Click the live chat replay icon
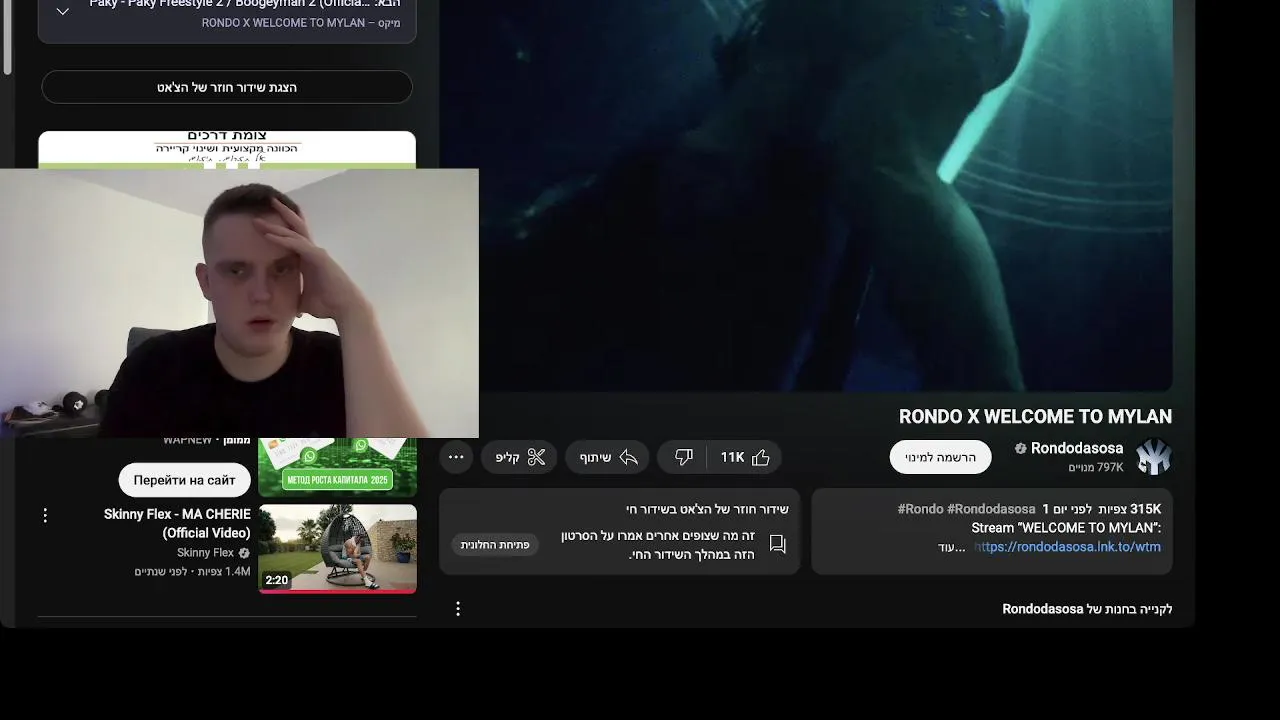 [778, 544]
